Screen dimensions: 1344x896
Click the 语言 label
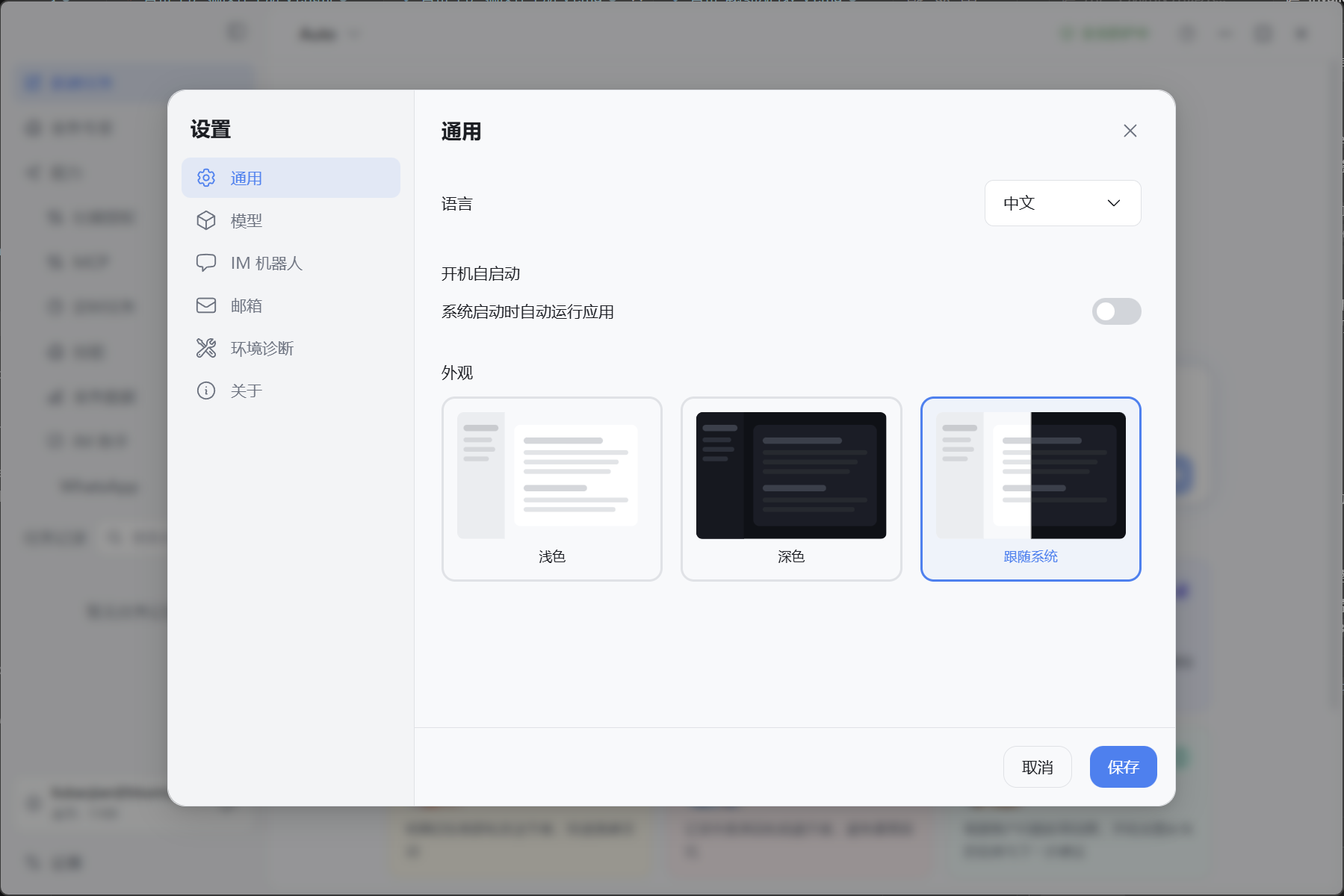[456, 204]
